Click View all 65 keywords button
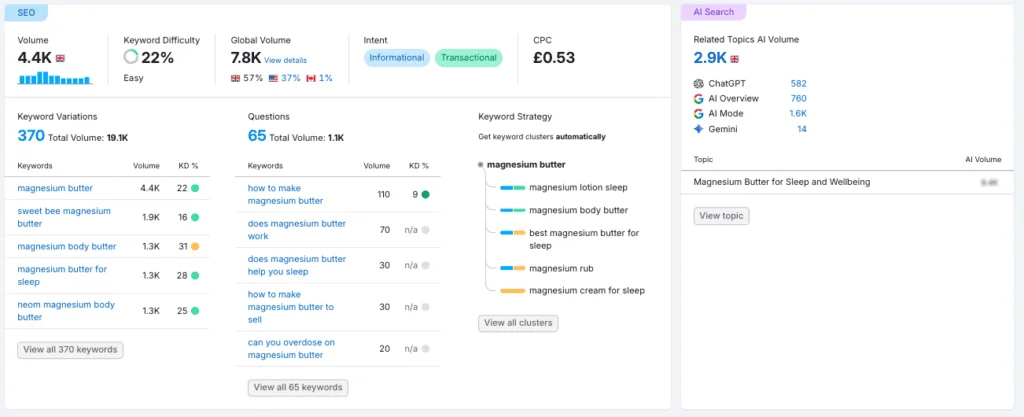The height and width of the screenshot is (417, 1024). [298, 388]
